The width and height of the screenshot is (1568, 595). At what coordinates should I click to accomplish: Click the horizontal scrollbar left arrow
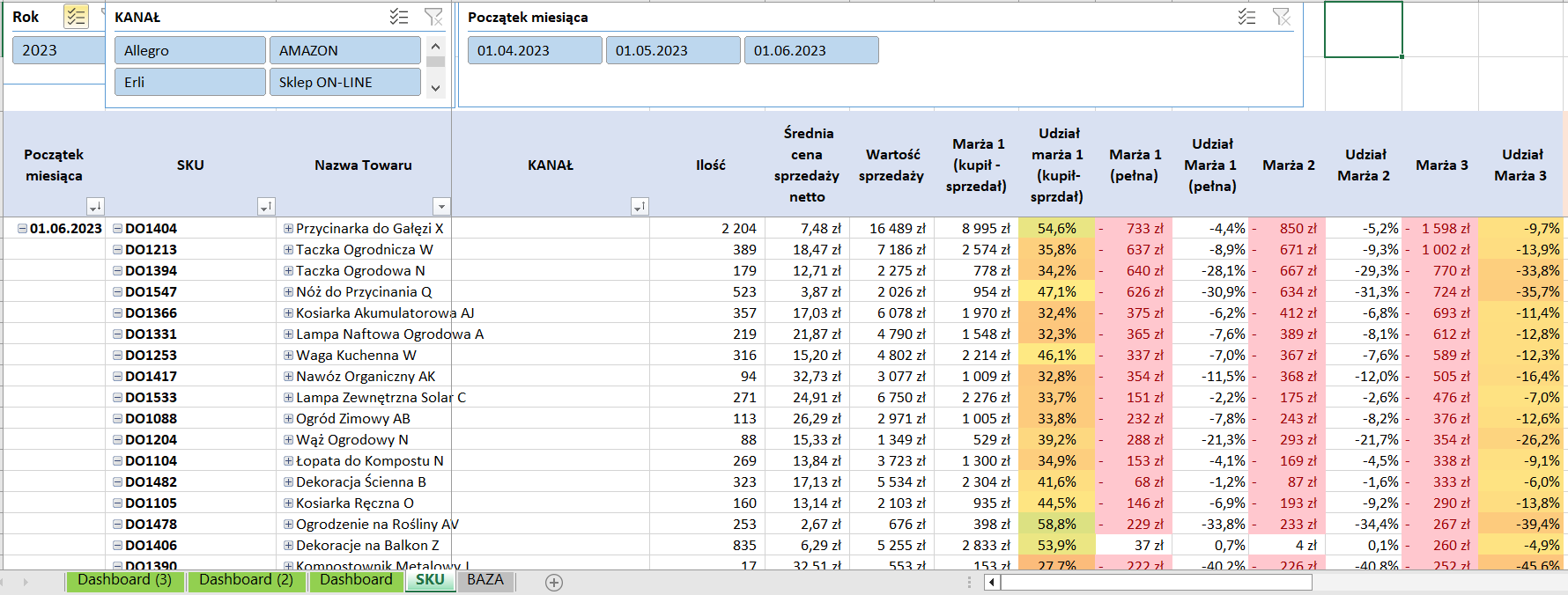coord(992,582)
